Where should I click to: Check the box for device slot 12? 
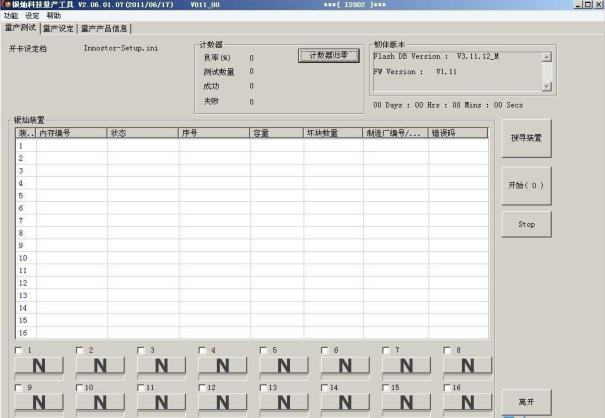point(202,387)
